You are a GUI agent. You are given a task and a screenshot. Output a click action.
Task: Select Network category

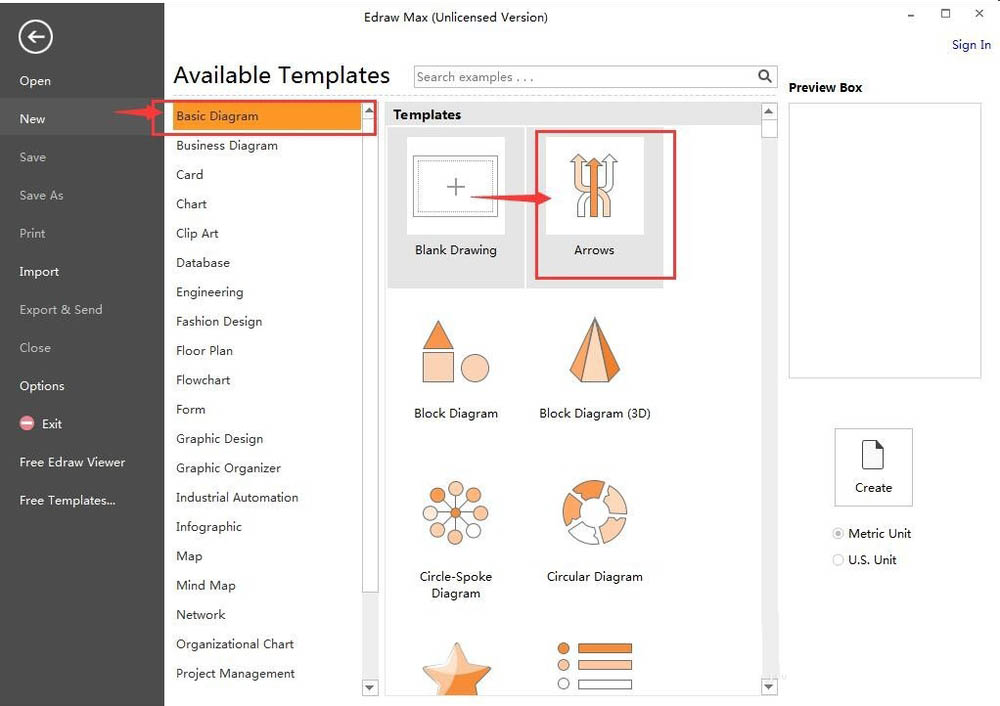pyautogui.click(x=201, y=615)
